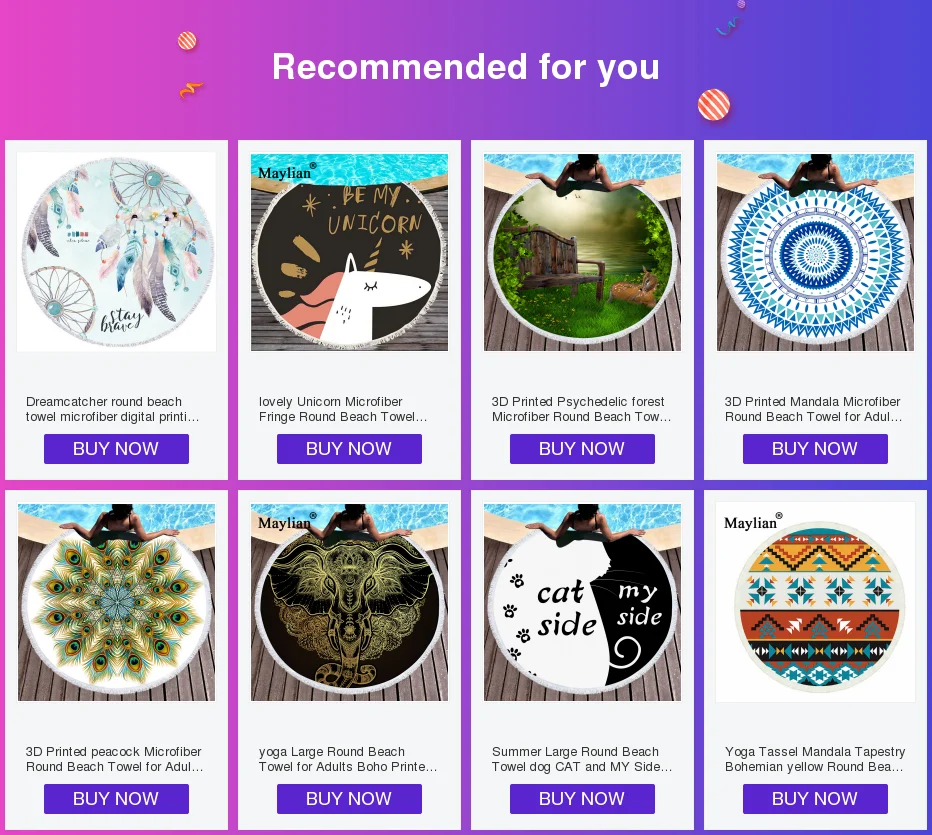
Task: Click Buy Now for Yoga Tassel Mandala Tapestry
Action: tap(816, 799)
